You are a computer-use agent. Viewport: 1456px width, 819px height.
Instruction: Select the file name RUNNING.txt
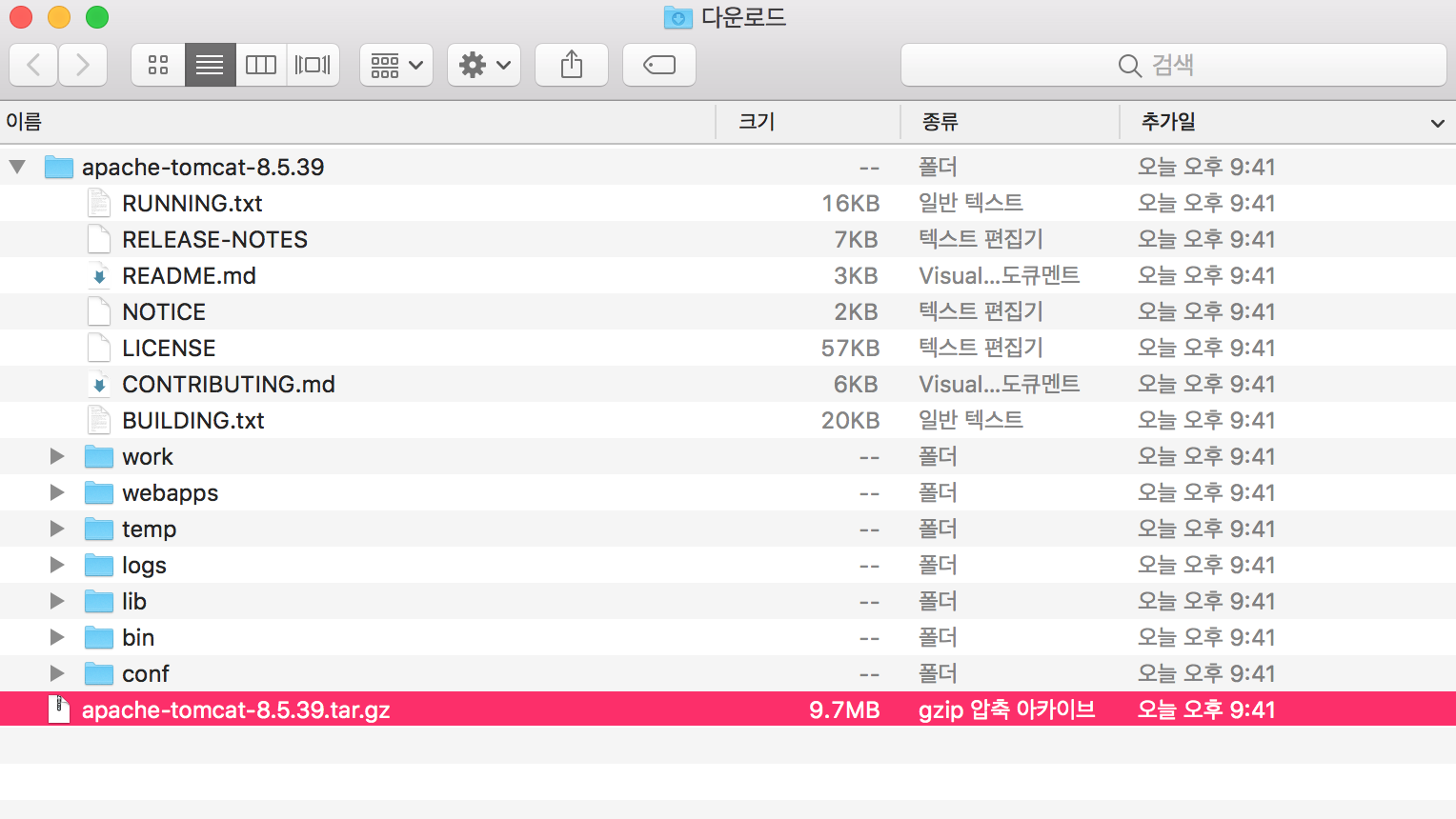(192, 203)
